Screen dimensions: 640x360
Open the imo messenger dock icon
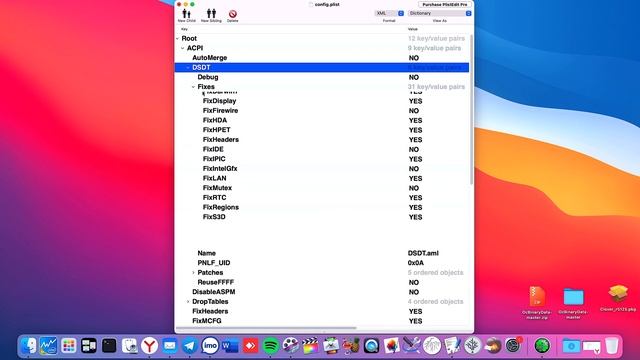pos(210,346)
